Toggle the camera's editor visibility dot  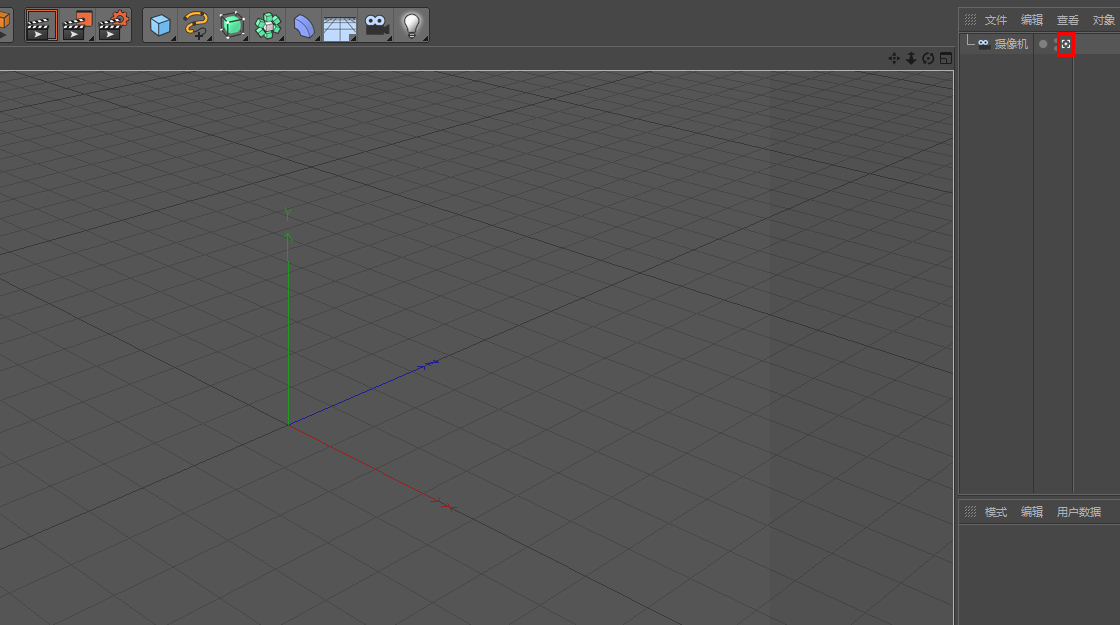[1056, 39]
